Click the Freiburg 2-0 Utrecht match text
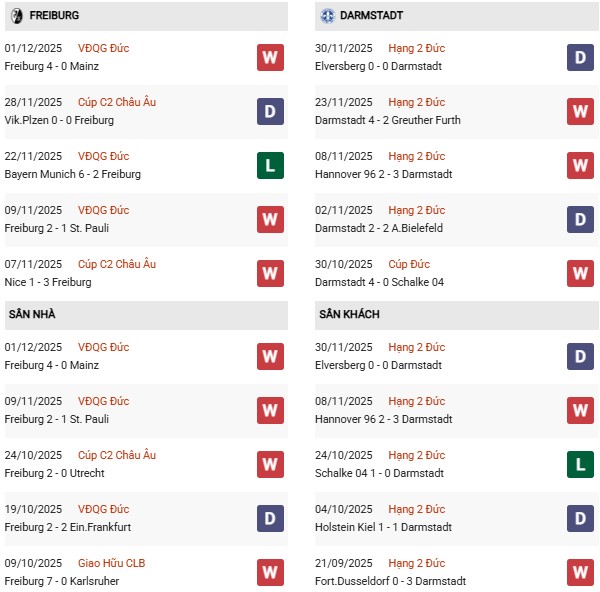Screen dimensions: 600x592 (x=54, y=473)
